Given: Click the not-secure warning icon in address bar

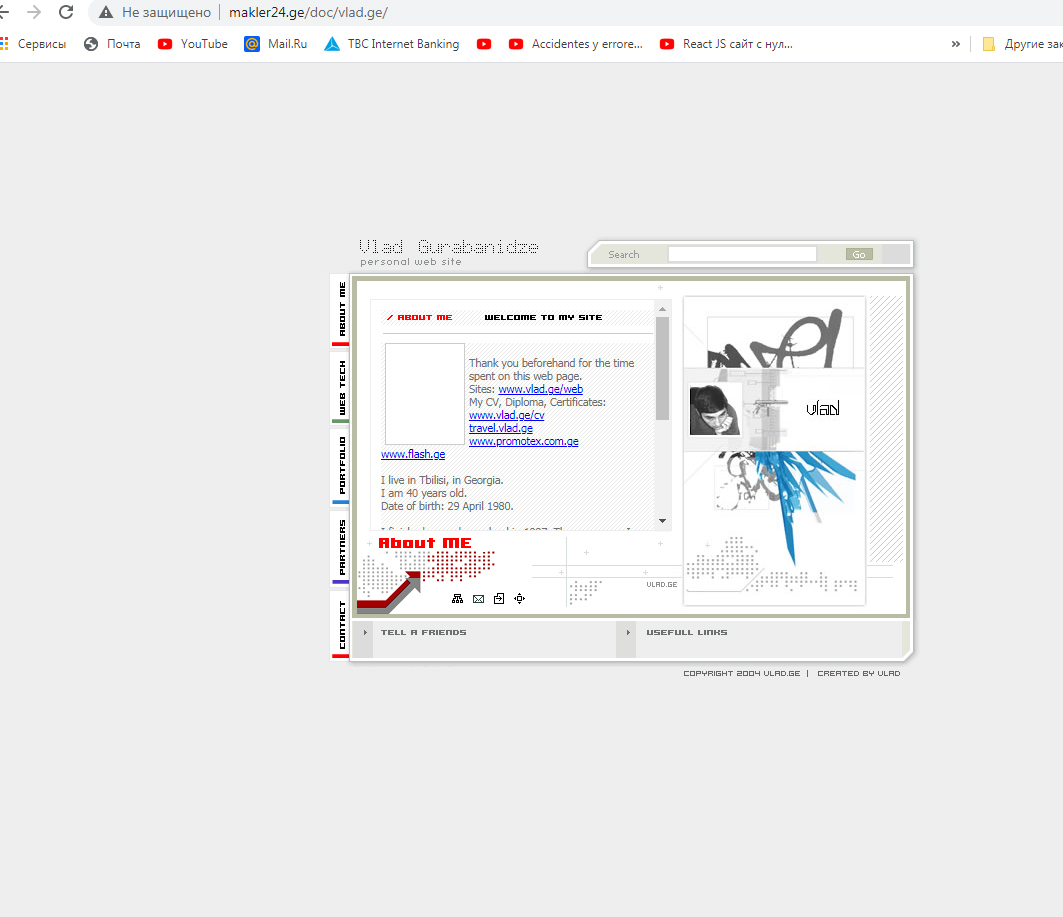Looking at the screenshot, I should point(106,12).
